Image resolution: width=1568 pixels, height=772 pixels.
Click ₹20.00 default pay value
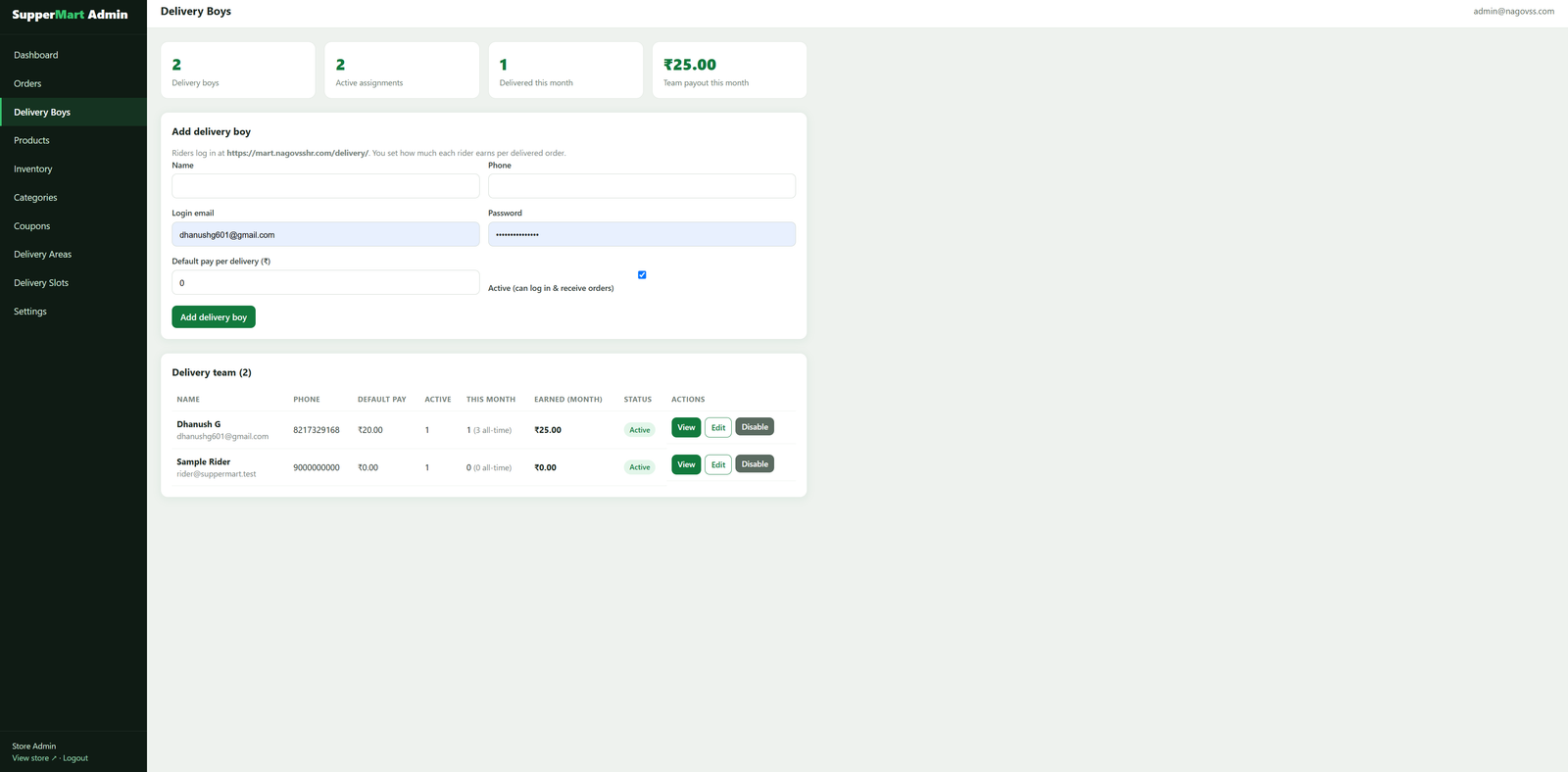370,430
